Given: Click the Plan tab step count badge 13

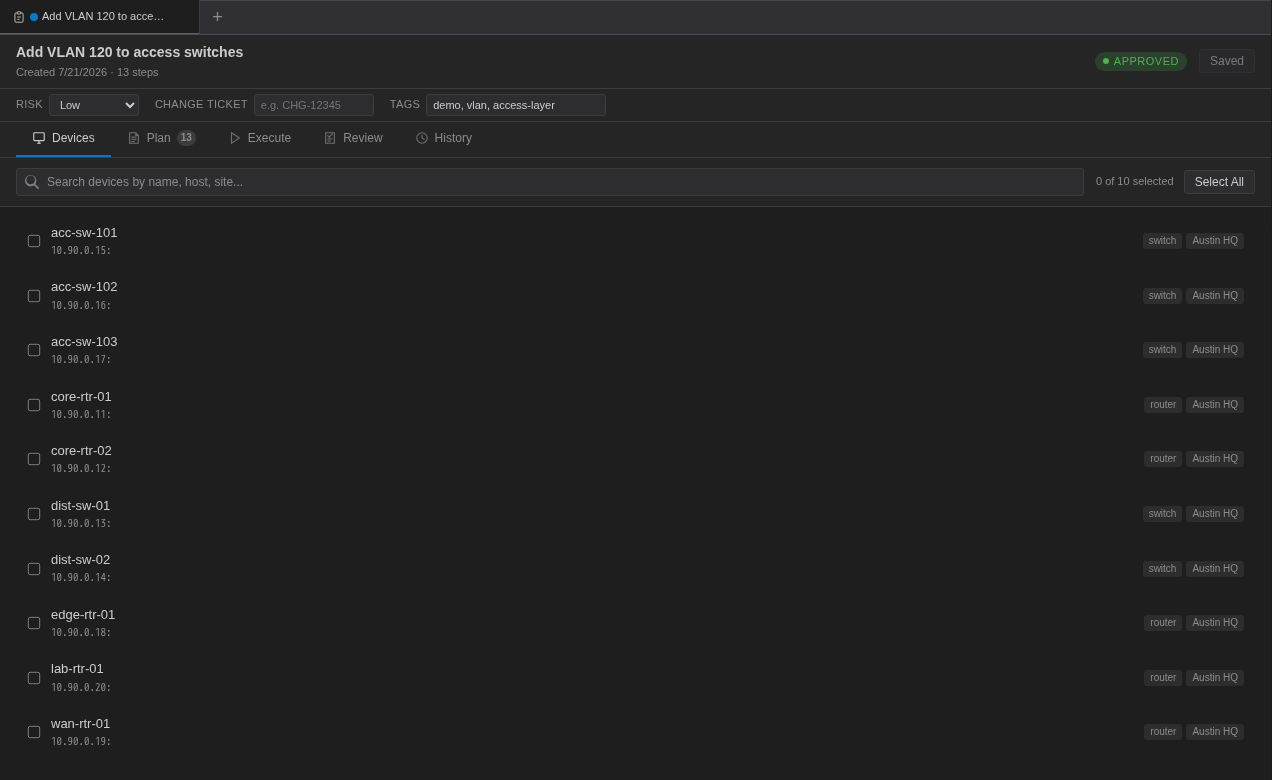Looking at the screenshot, I should (x=187, y=138).
